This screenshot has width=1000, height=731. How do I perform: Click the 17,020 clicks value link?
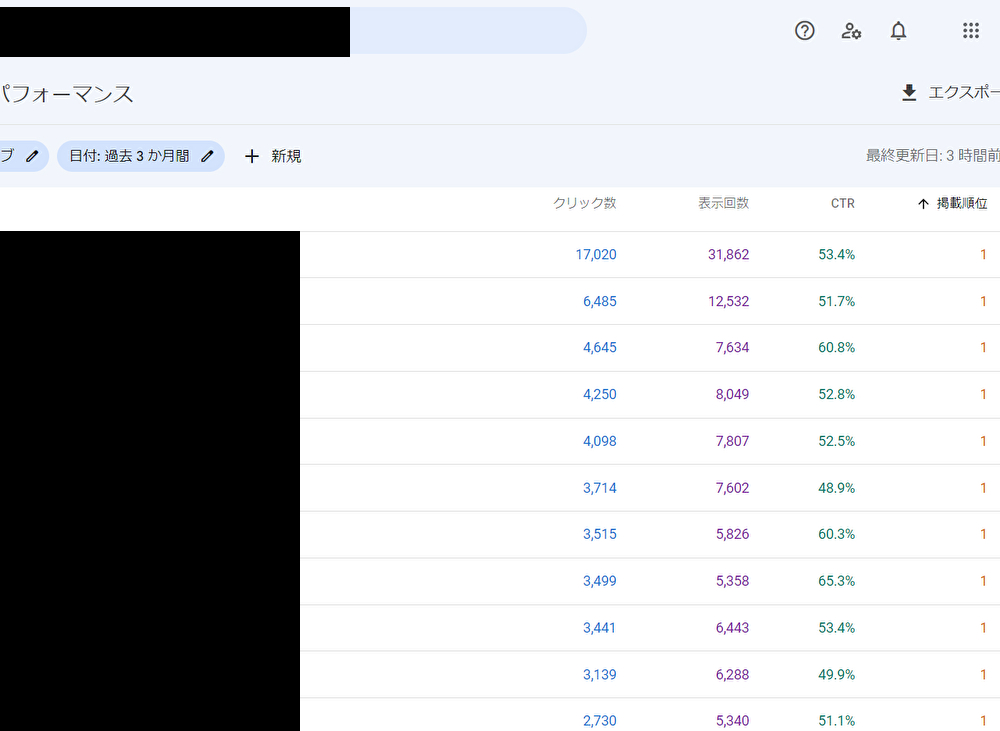(596, 254)
